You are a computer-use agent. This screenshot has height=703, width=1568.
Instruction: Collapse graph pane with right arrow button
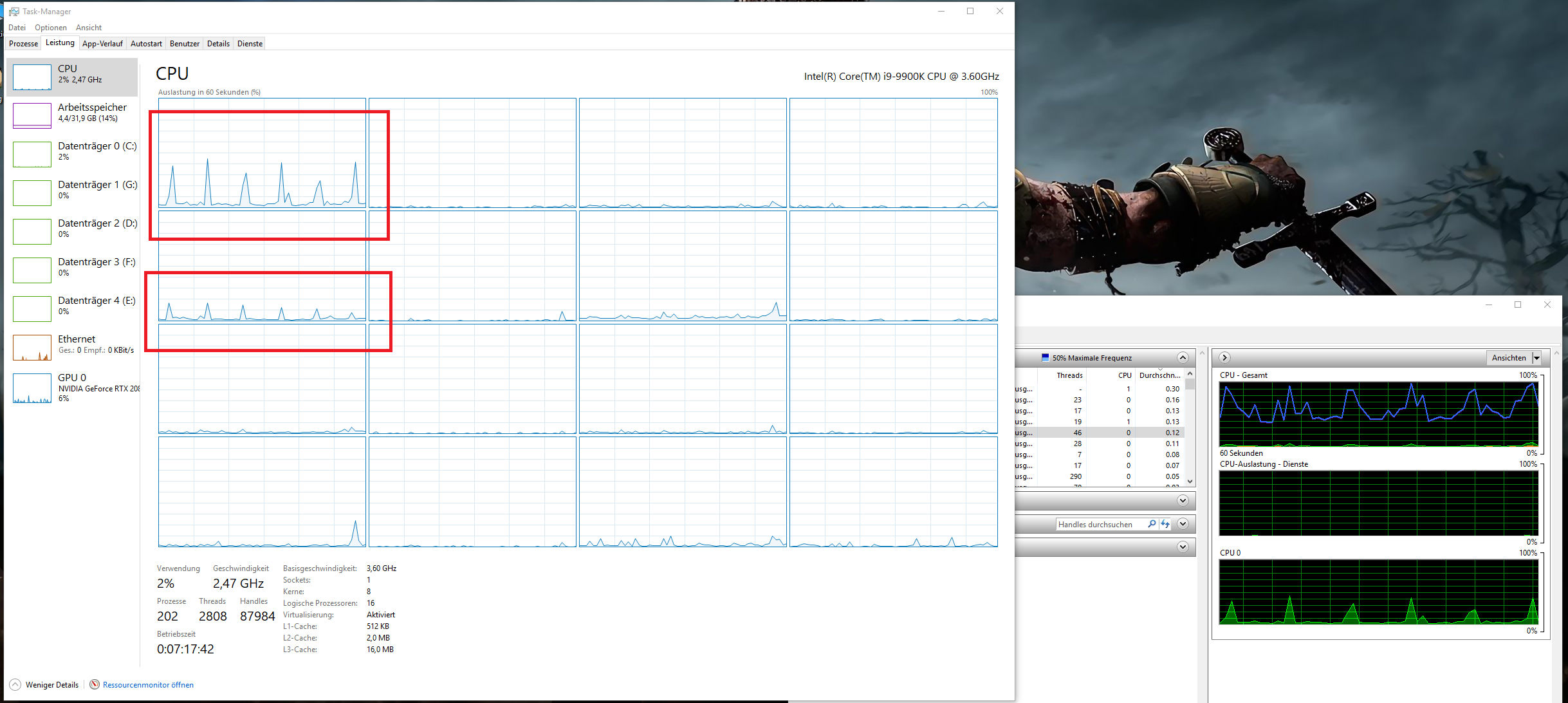pos(1225,358)
